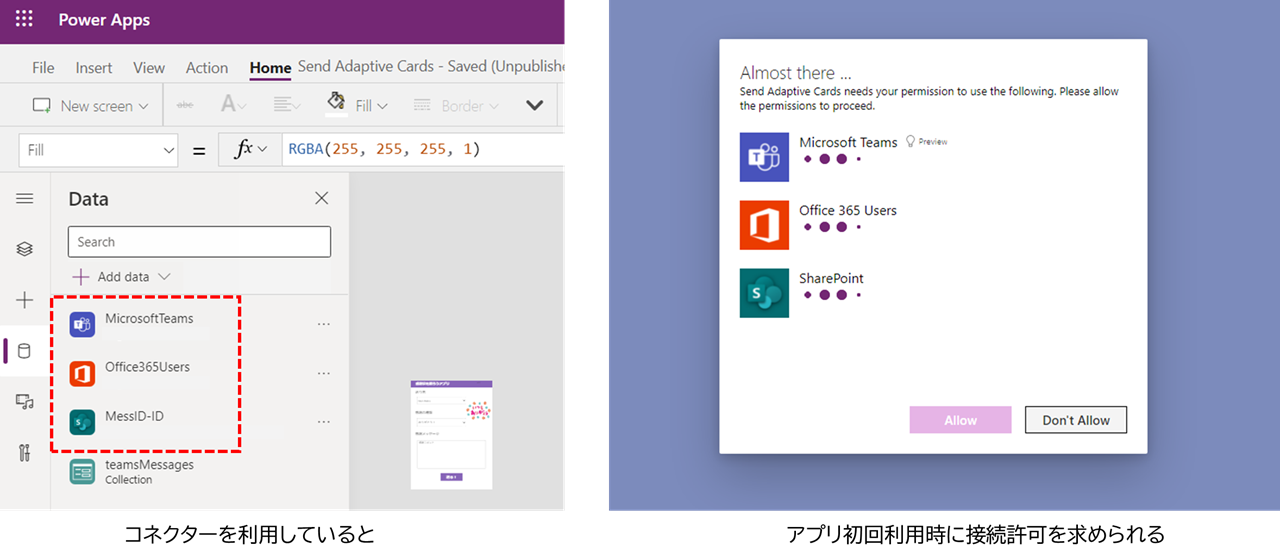This screenshot has height=558, width=1280.
Task: Click in the RGBA formula bar
Action: (423, 150)
